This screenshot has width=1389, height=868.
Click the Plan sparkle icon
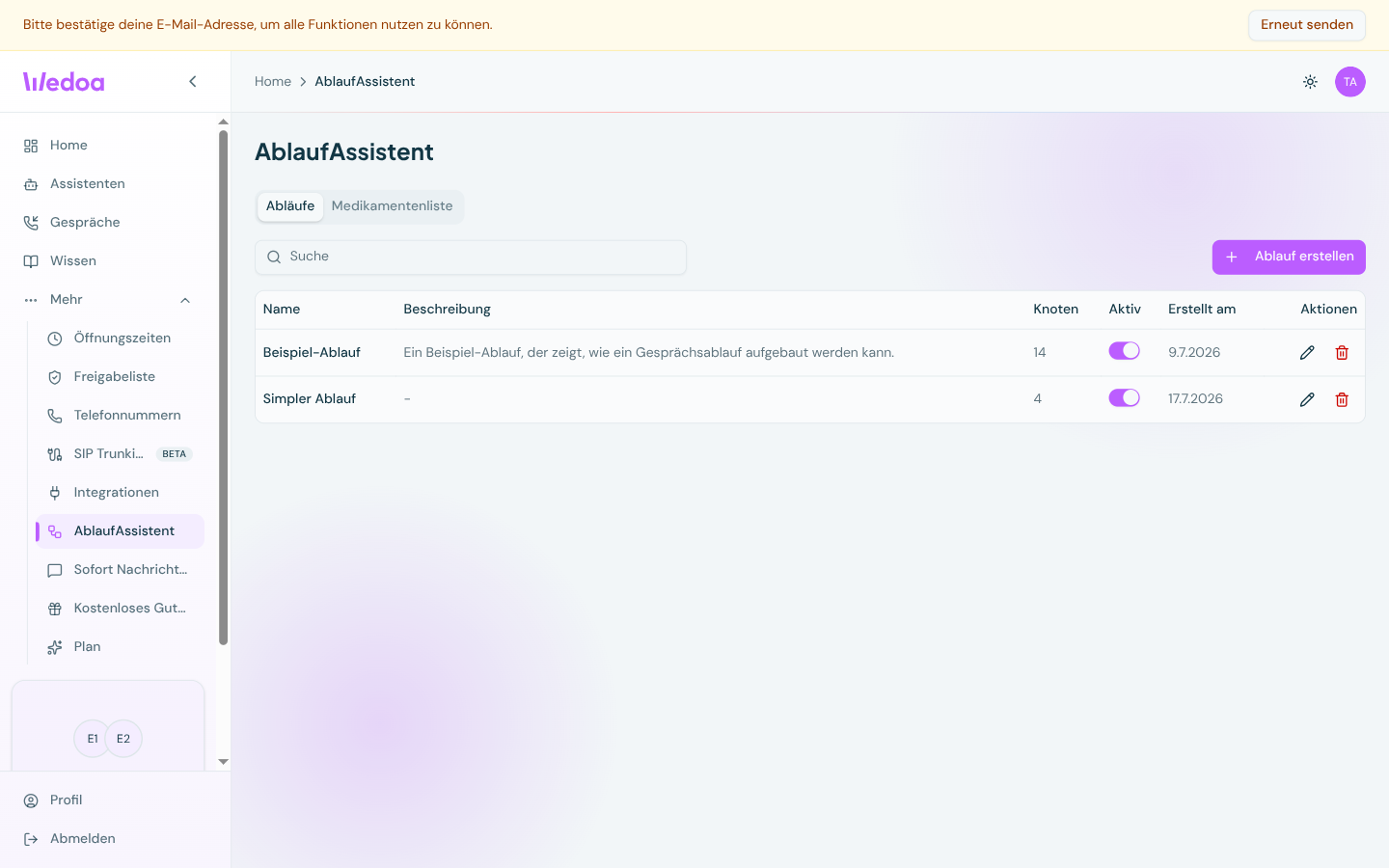click(55, 647)
